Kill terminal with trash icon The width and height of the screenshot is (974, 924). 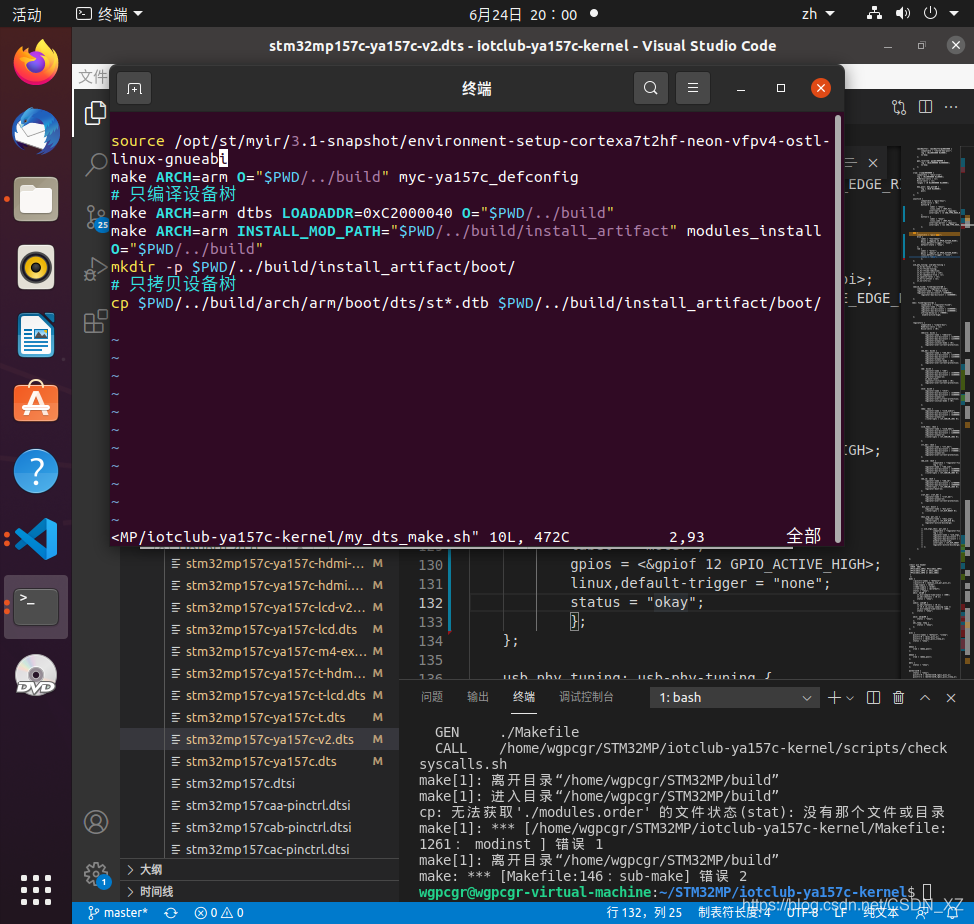click(x=898, y=698)
